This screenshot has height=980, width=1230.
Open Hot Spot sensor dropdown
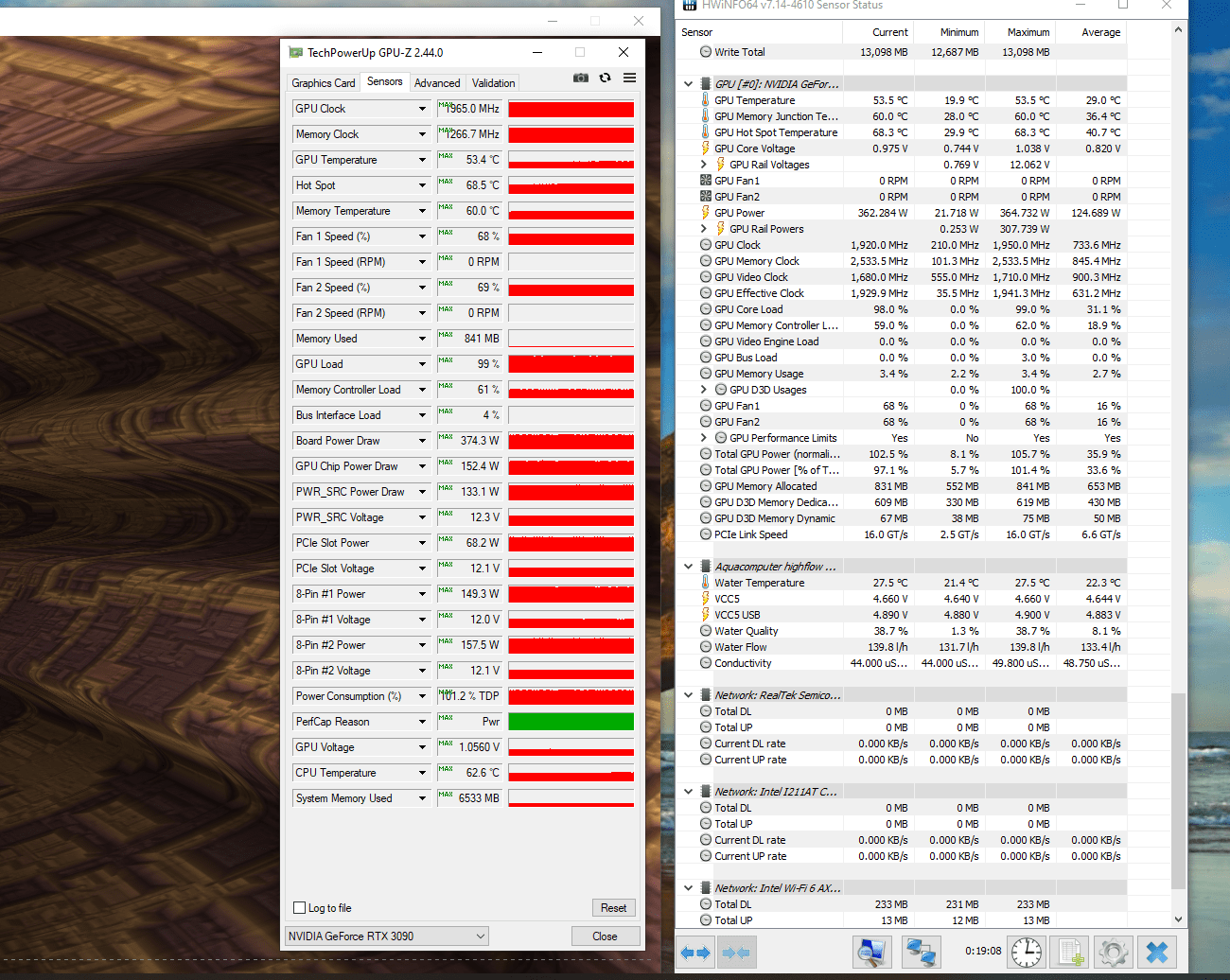coord(422,185)
